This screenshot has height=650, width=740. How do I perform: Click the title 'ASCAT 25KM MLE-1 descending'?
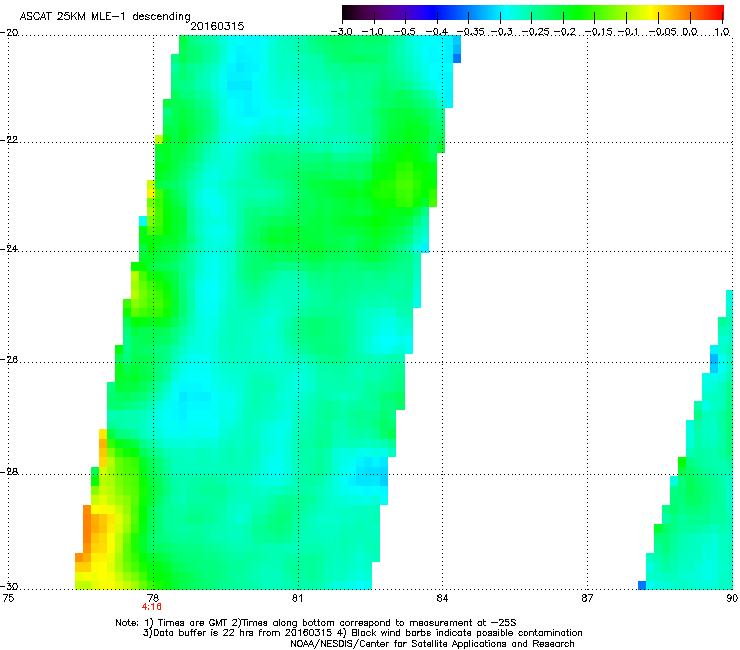(105, 16)
